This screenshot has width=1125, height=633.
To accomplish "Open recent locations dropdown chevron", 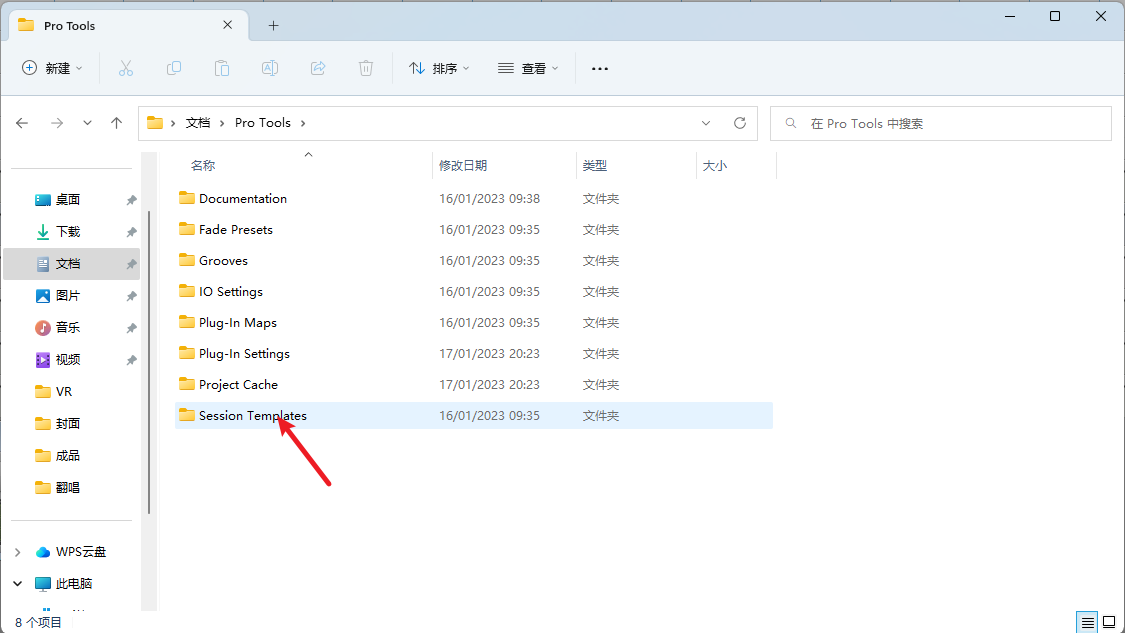I will pos(87,123).
